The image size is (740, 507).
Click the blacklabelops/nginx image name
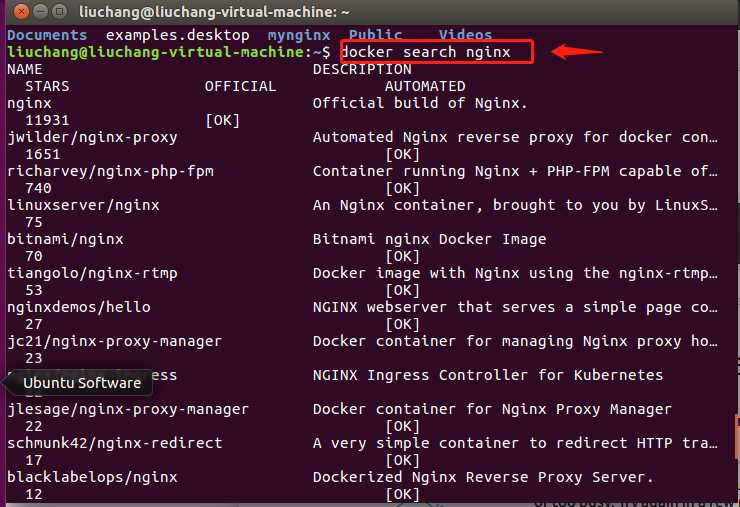pyautogui.click(x=92, y=477)
